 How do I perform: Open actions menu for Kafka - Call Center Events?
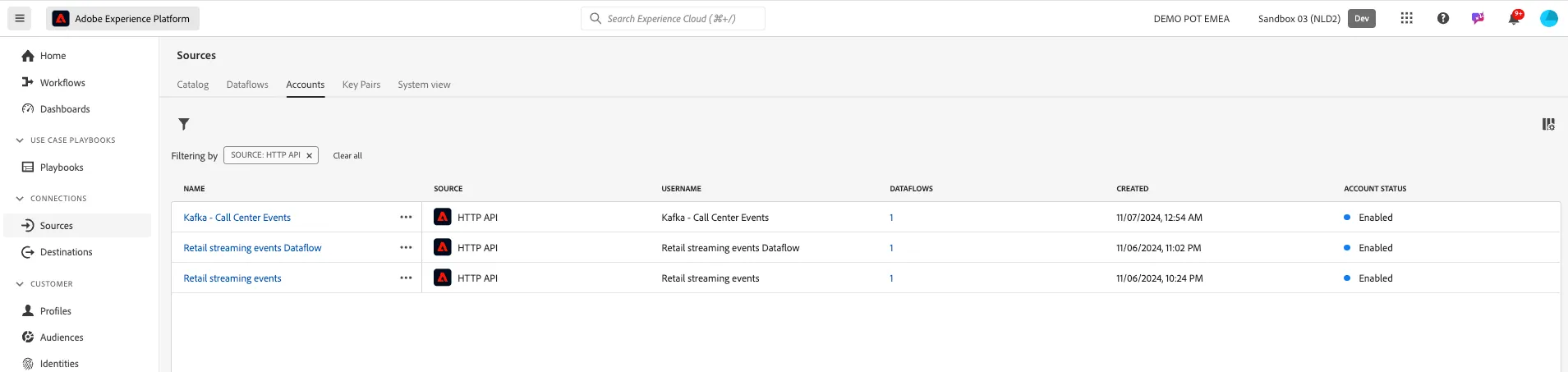pyautogui.click(x=406, y=218)
